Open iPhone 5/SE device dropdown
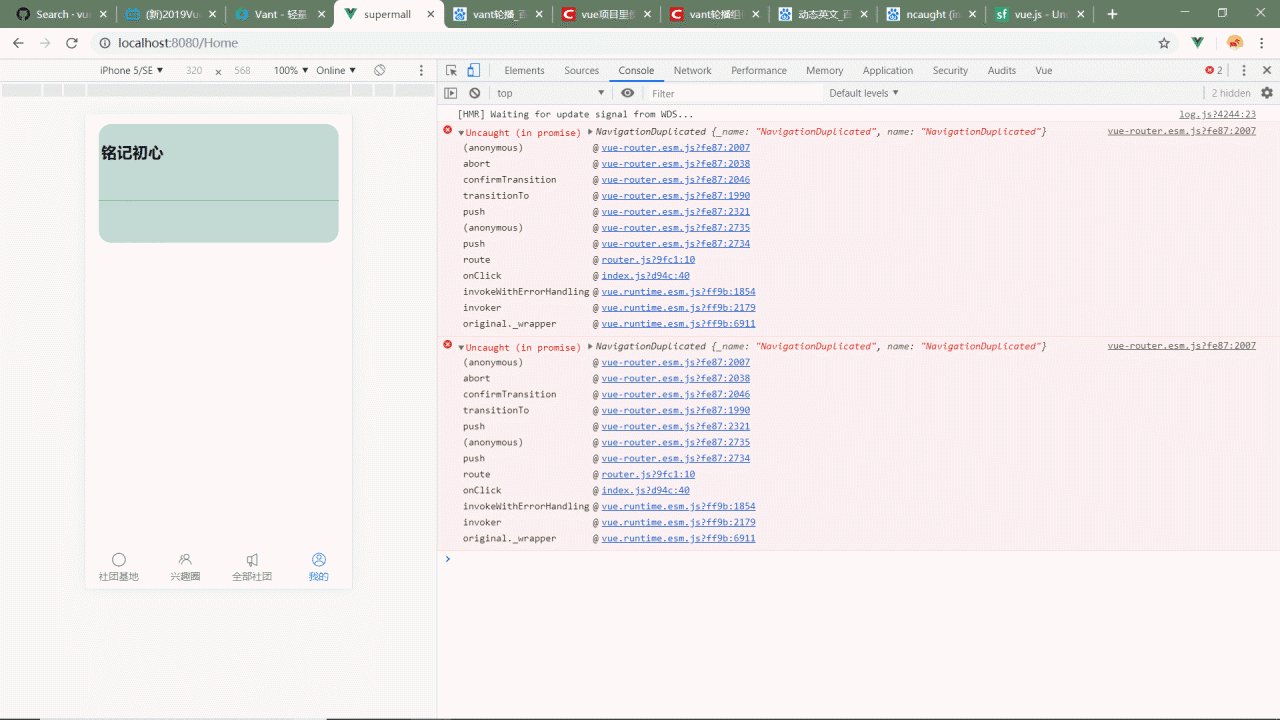The height and width of the screenshot is (720, 1280). [132, 70]
